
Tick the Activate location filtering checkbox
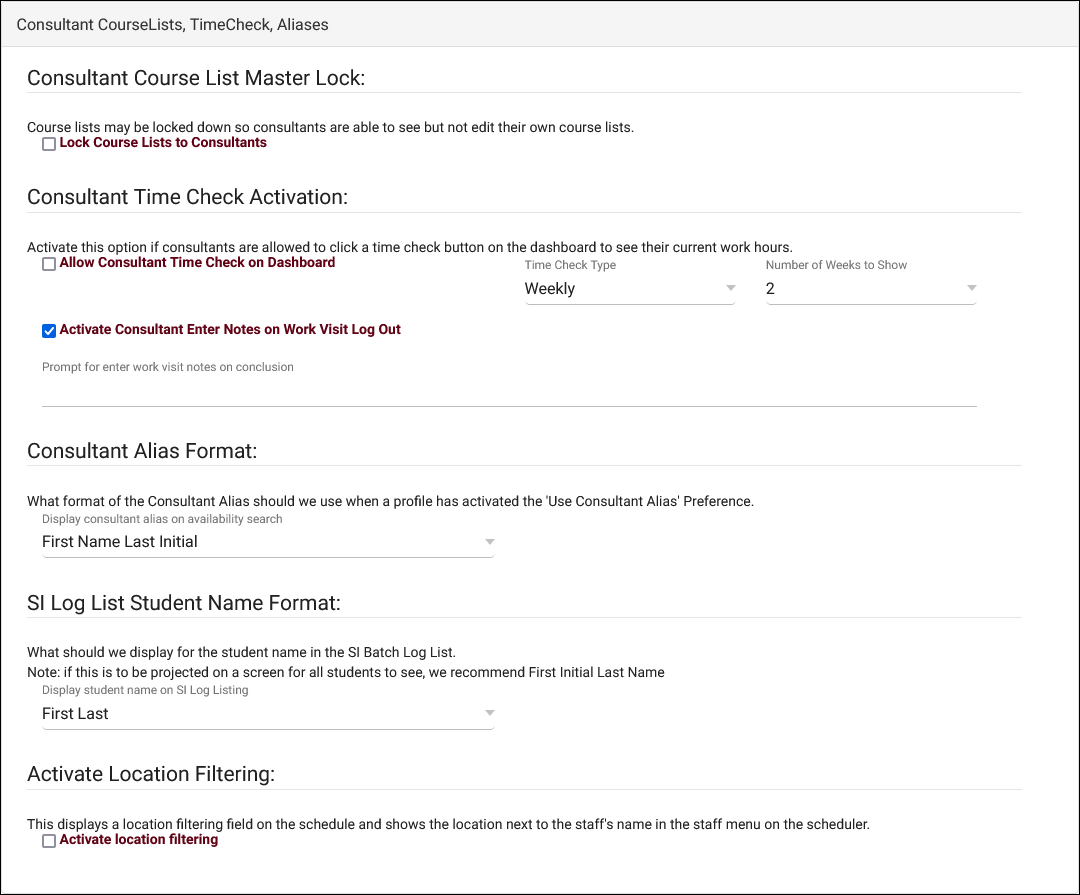(x=49, y=842)
